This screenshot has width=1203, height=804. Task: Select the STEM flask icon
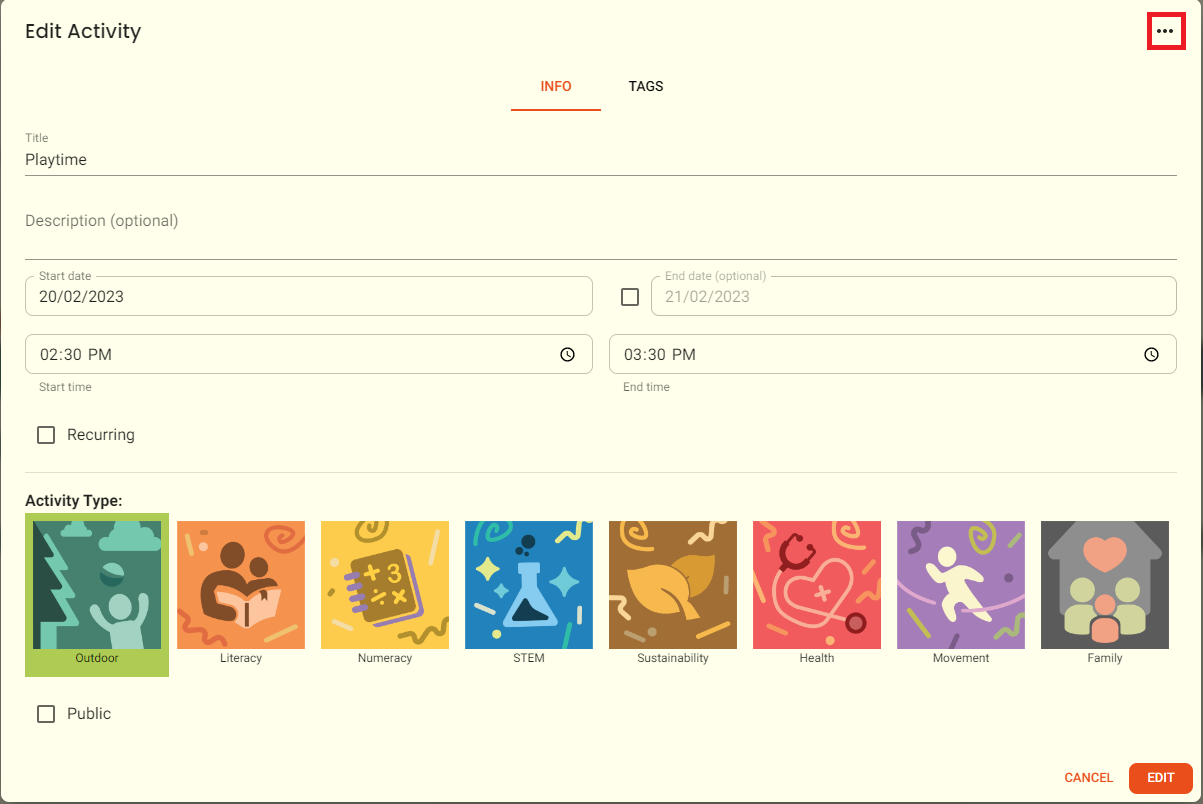(x=529, y=585)
